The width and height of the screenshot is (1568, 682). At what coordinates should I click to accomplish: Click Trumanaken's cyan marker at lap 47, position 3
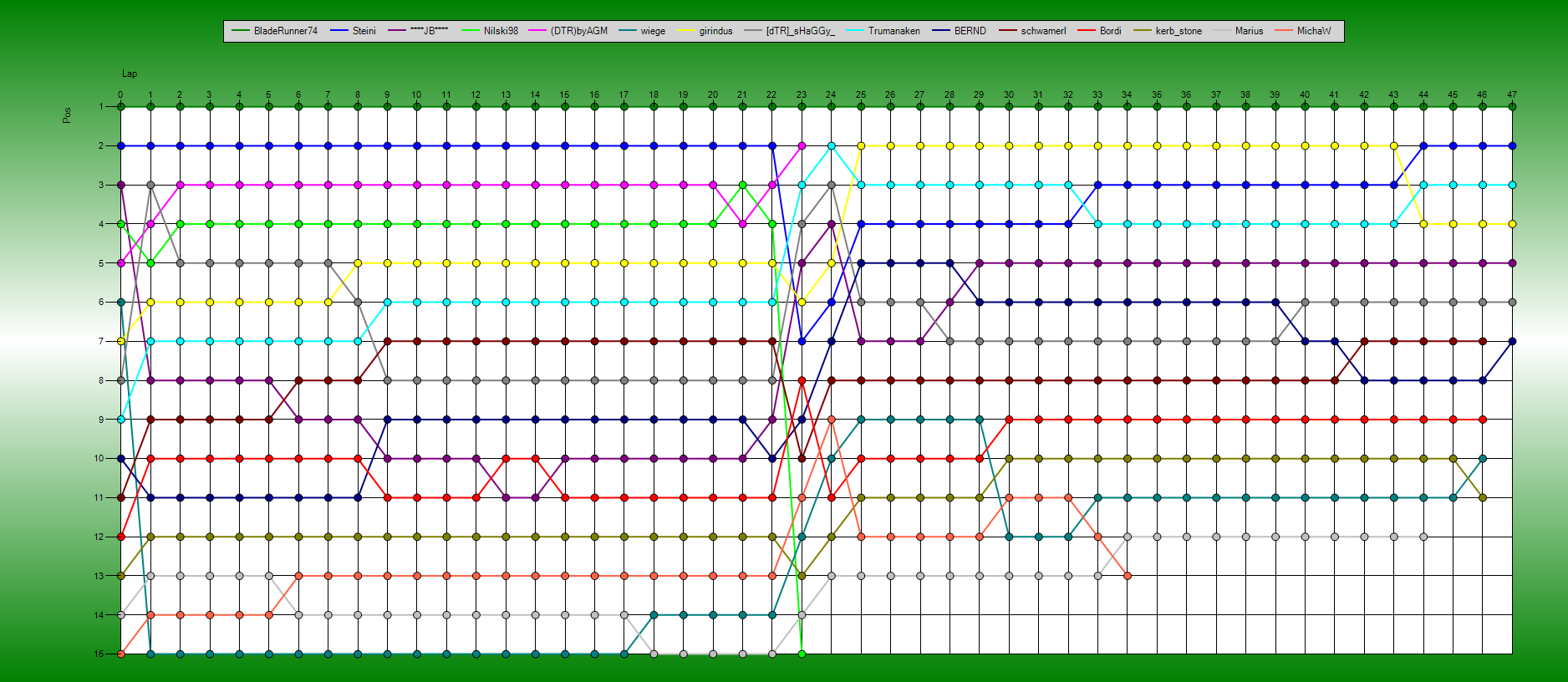point(1512,185)
